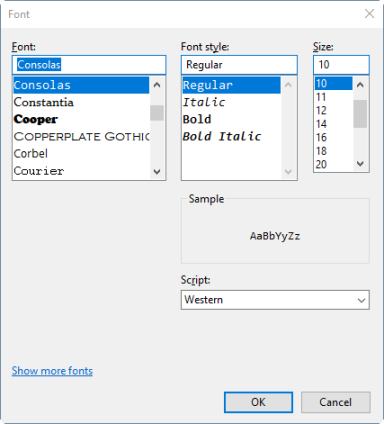Open the Show more fonts link
The height and width of the screenshot is (424, 384).
tap(52, 371)
